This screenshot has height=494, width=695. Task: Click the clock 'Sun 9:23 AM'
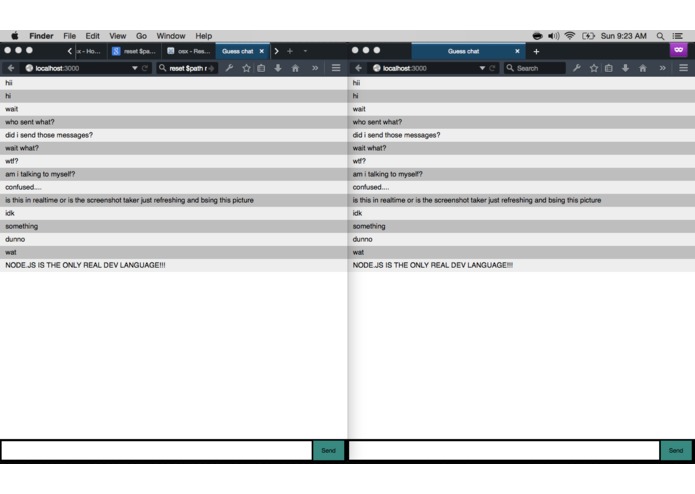(624, 36)
